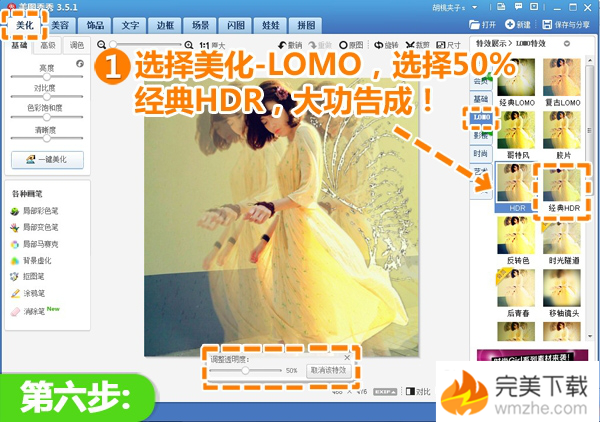This screenshot has height=422, width=600.
Task: Undo with the 撤销 toolbar icon
Action: (x=290, y=45)
